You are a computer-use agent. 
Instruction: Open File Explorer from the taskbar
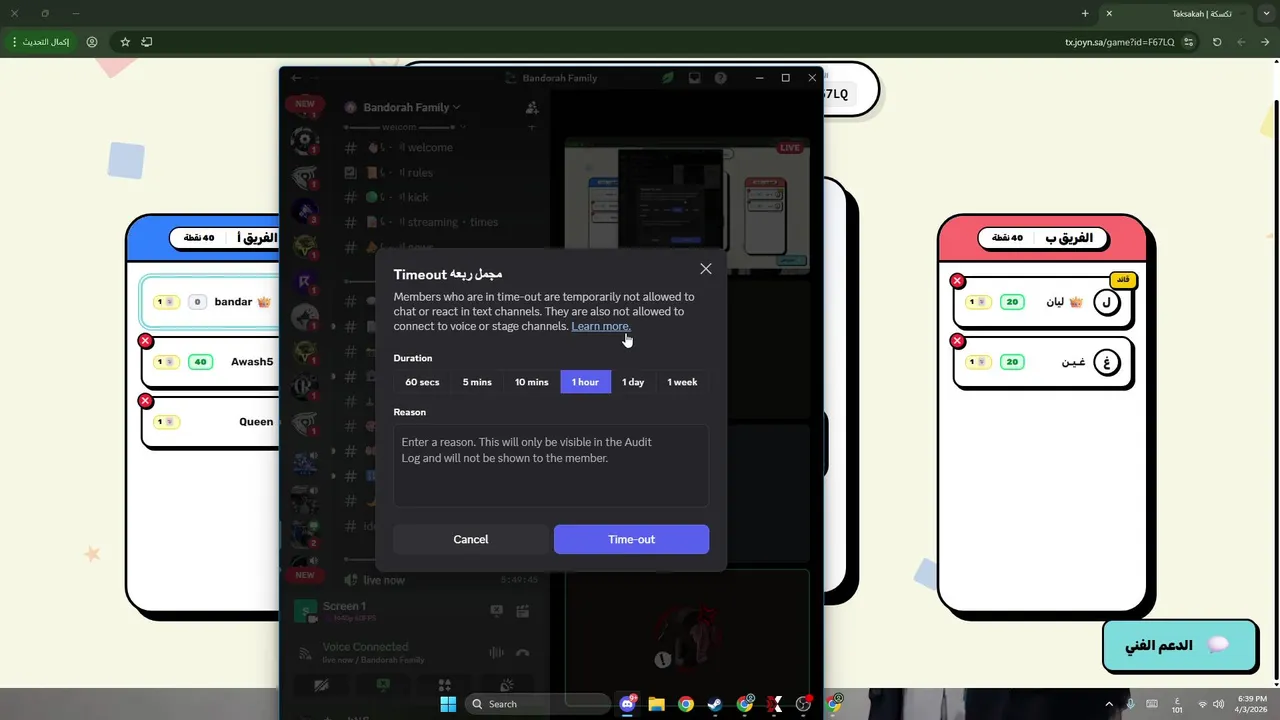point(656,704)
